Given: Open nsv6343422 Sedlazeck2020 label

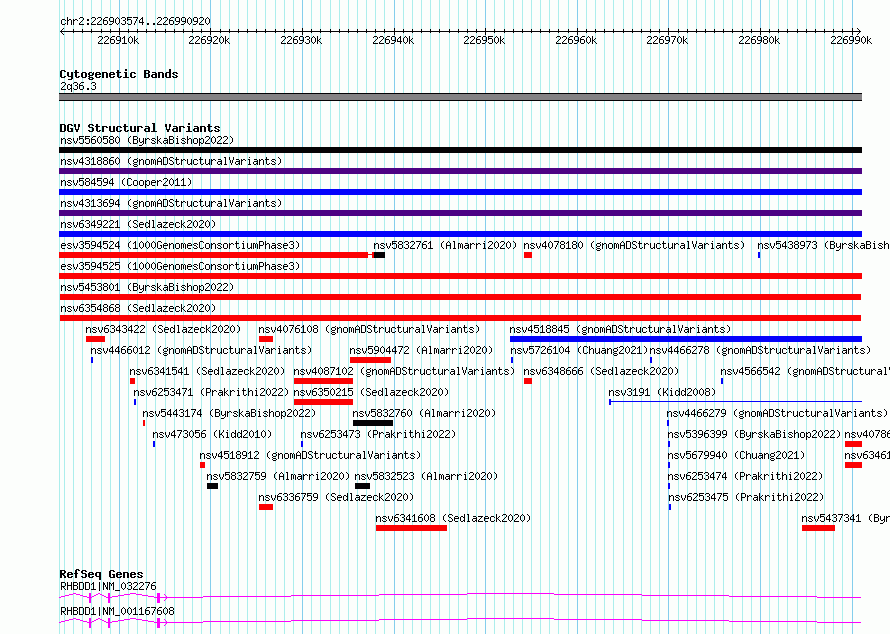Looking at the screenshot, I should 163,329.
